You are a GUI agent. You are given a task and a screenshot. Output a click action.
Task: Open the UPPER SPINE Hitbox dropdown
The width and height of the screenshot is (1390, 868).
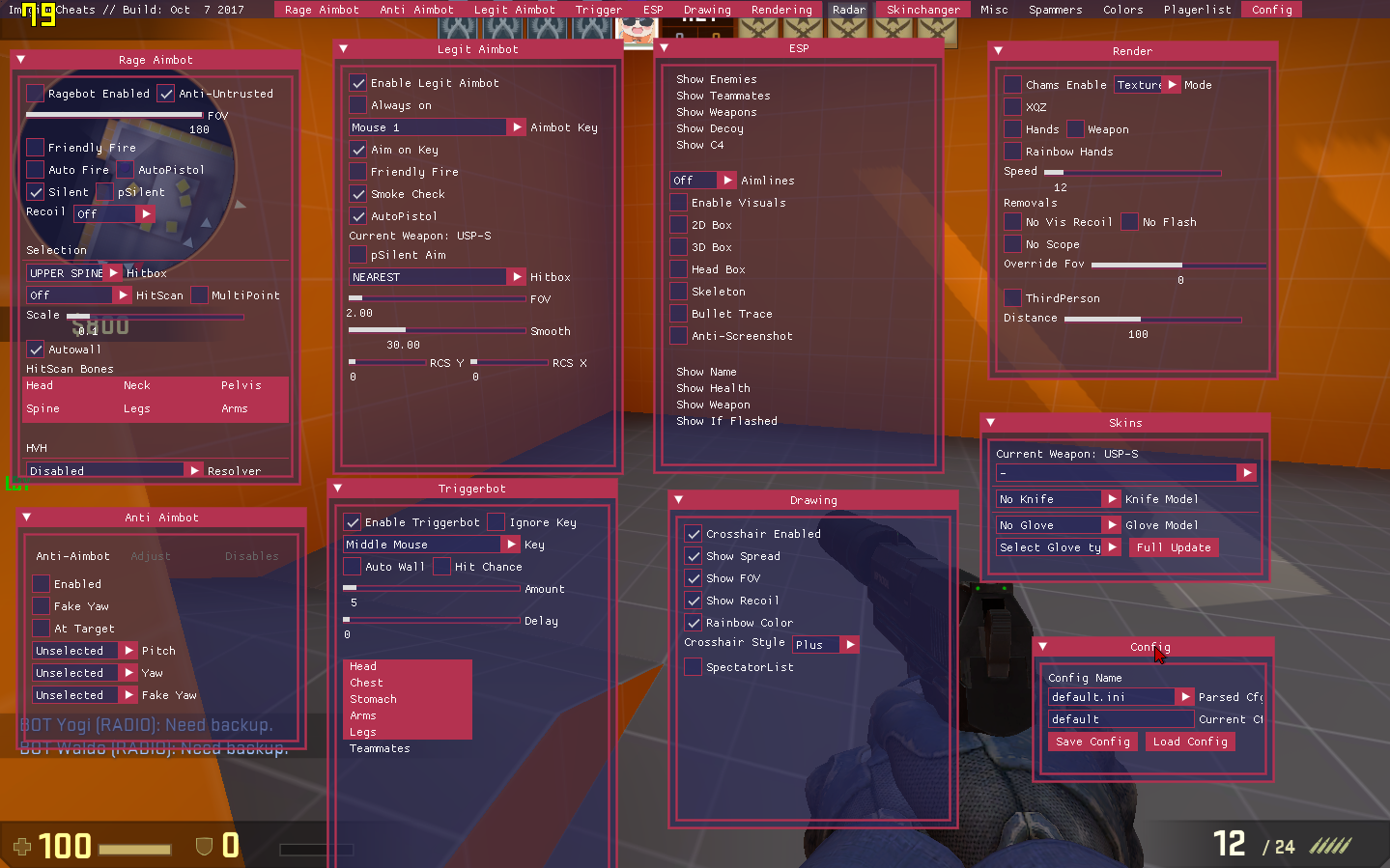[x=74, y=272]
